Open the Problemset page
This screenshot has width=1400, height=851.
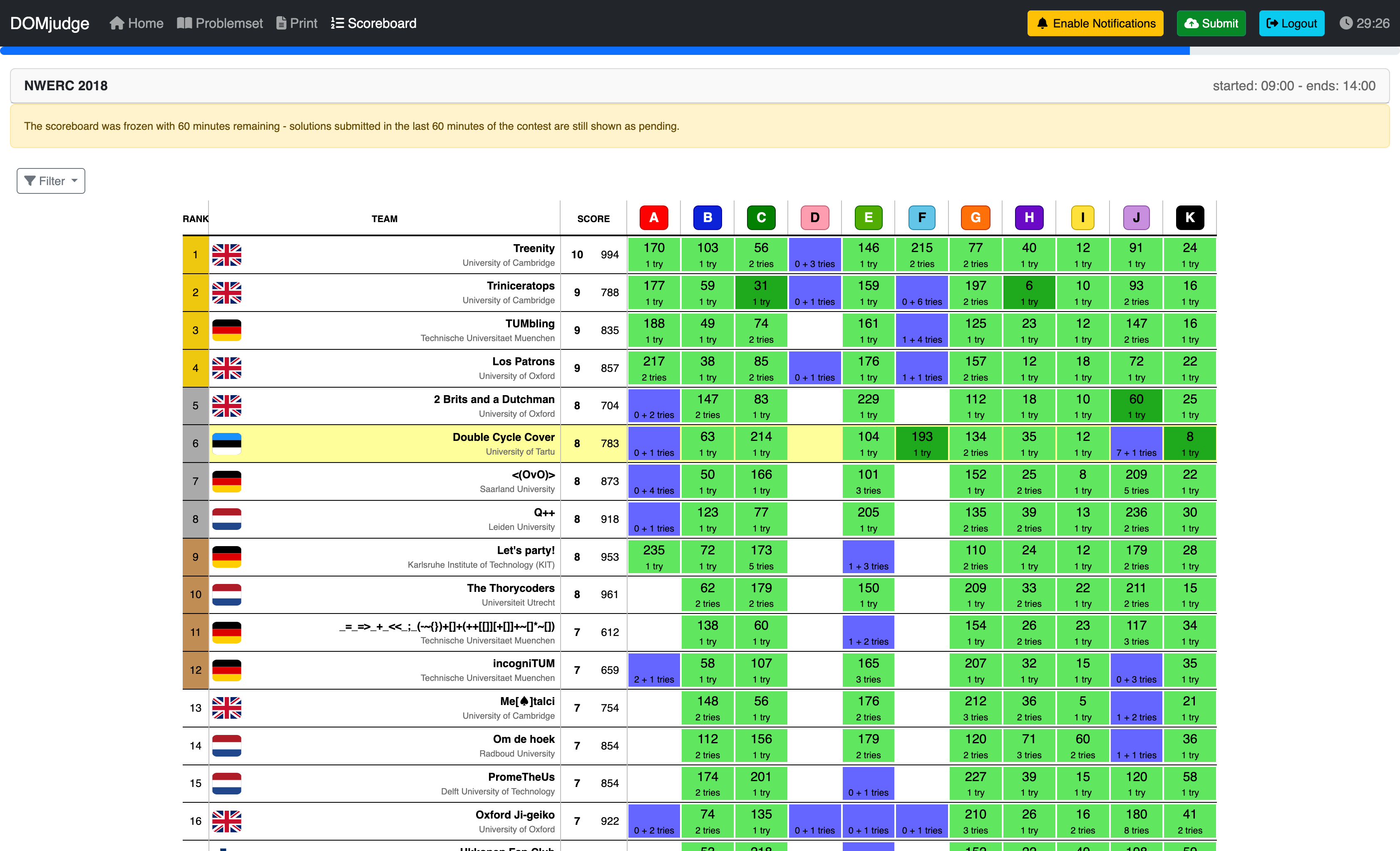tap(220, 23)
